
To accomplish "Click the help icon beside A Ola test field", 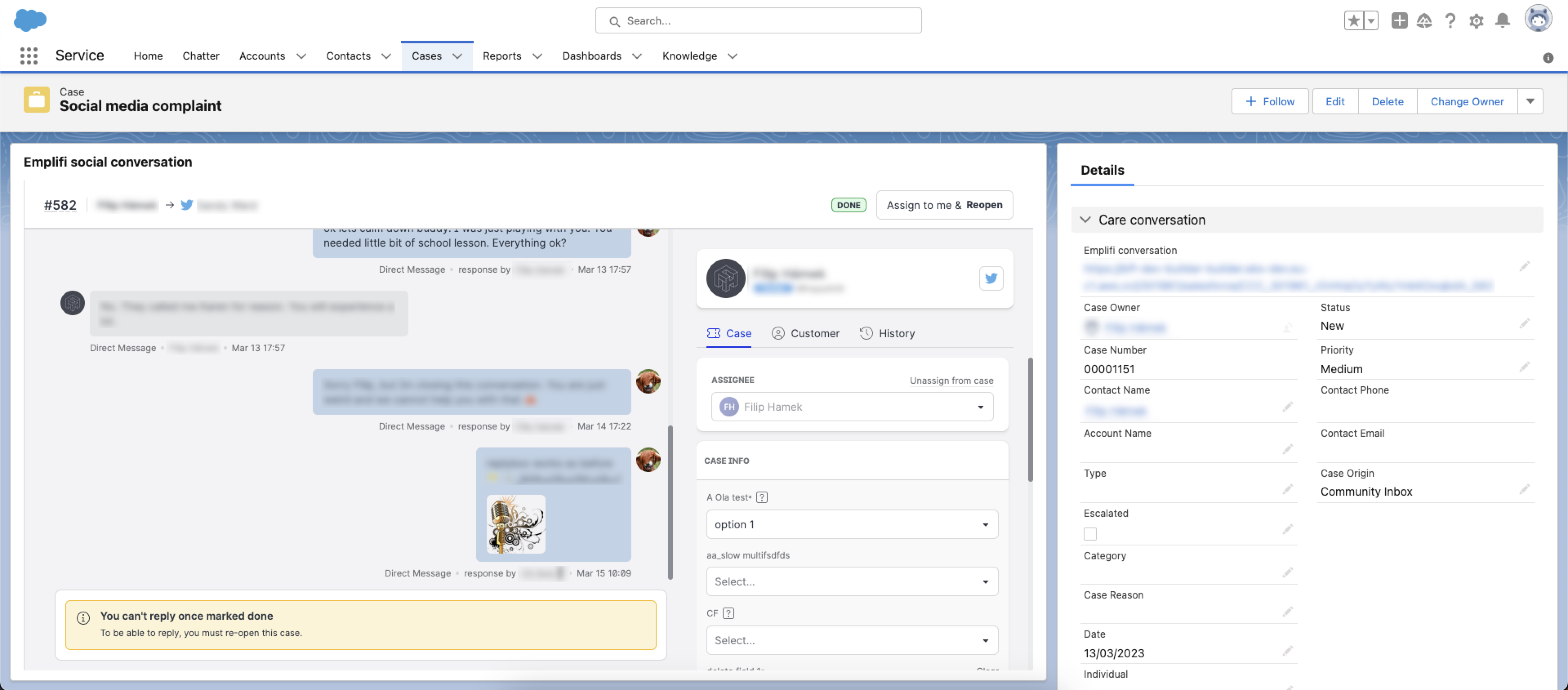I will [762, 497].
